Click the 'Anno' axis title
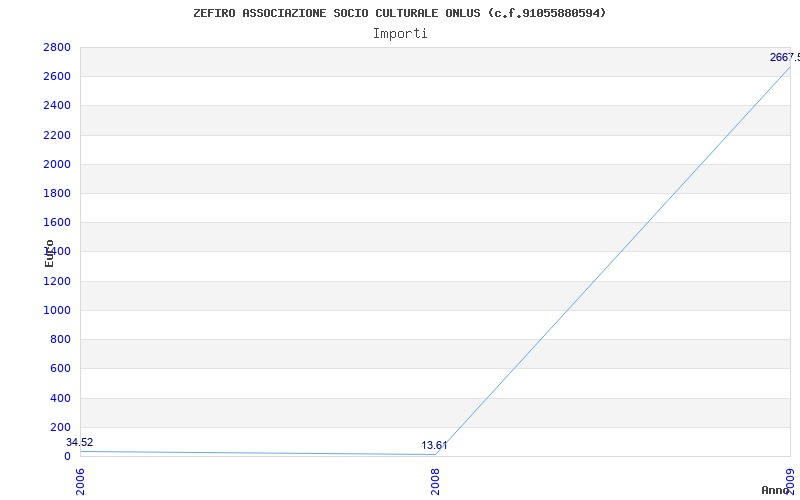 [x=775, y=490]
